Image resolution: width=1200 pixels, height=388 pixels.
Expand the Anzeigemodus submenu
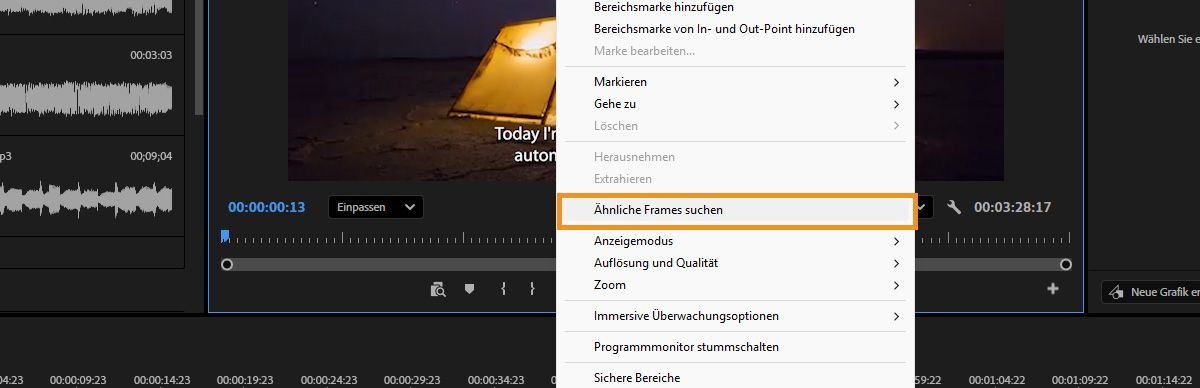[735, 241]
